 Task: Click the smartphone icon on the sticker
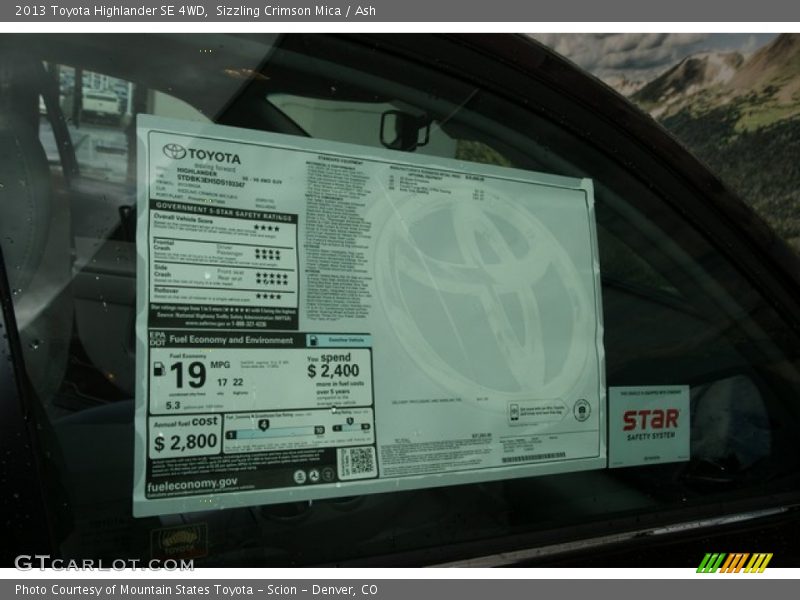(514, 411)
